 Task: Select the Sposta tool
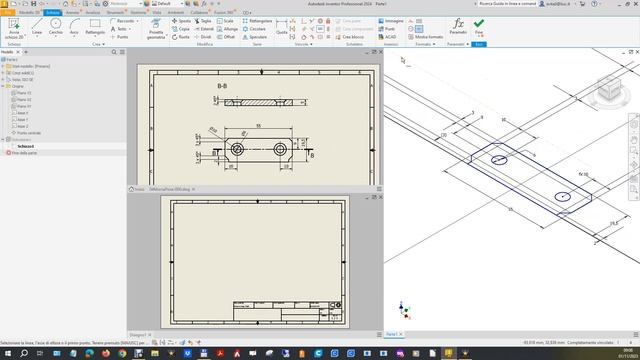point(181,21)
